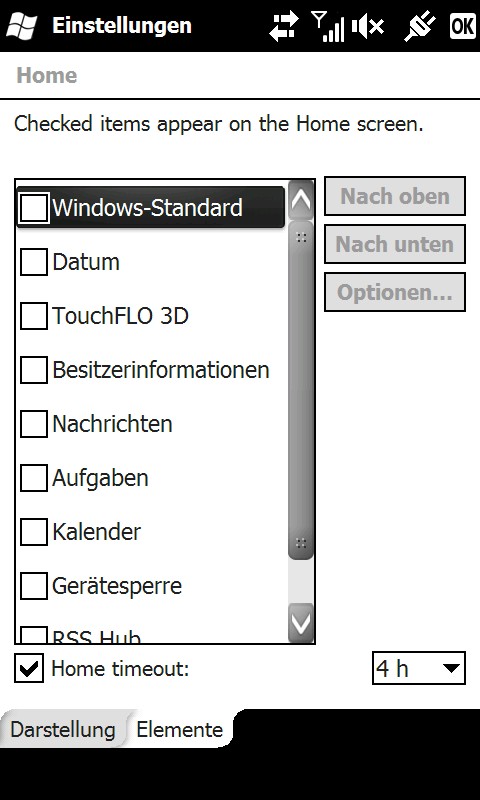Enable the TouchFLO 3D checkbox
The height and width of the screenshot is (800, 480).
(x=34, y=315)
